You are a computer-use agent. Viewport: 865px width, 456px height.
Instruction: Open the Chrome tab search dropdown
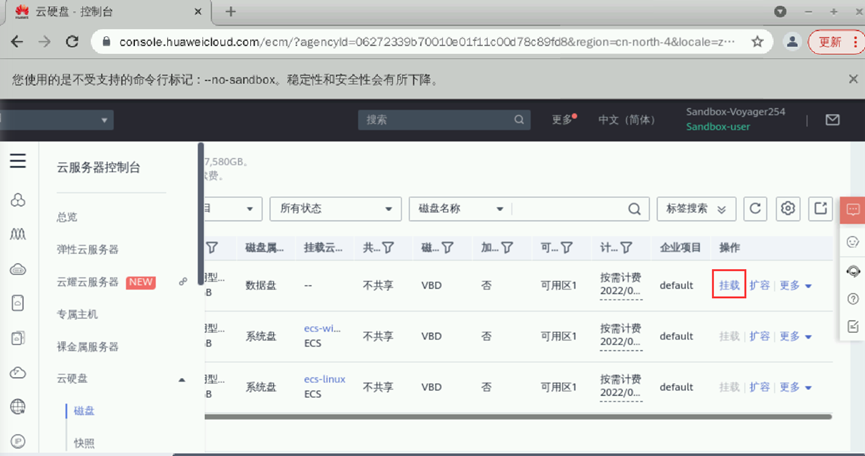point(780,12)
